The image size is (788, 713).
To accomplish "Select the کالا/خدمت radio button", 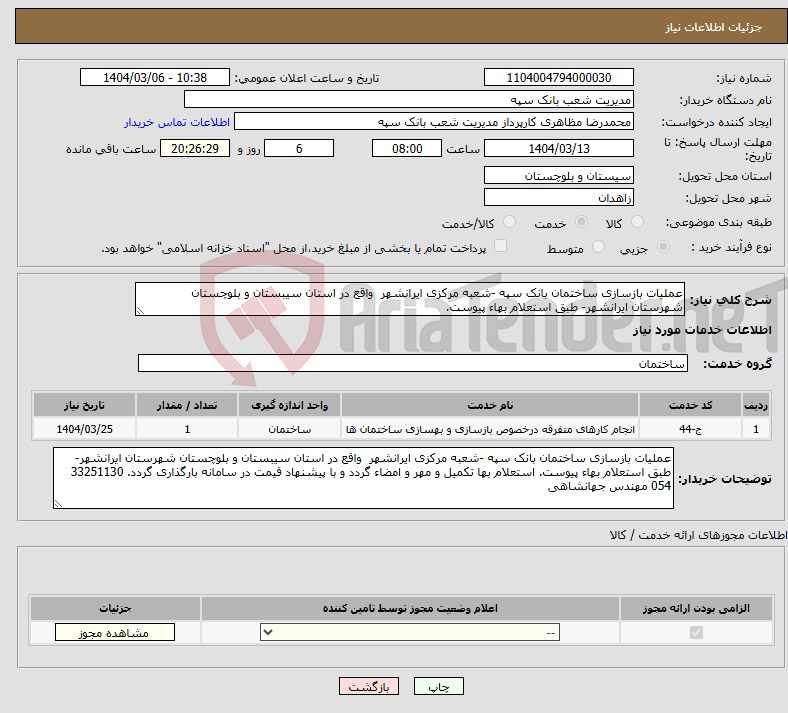I will point(510,222).
